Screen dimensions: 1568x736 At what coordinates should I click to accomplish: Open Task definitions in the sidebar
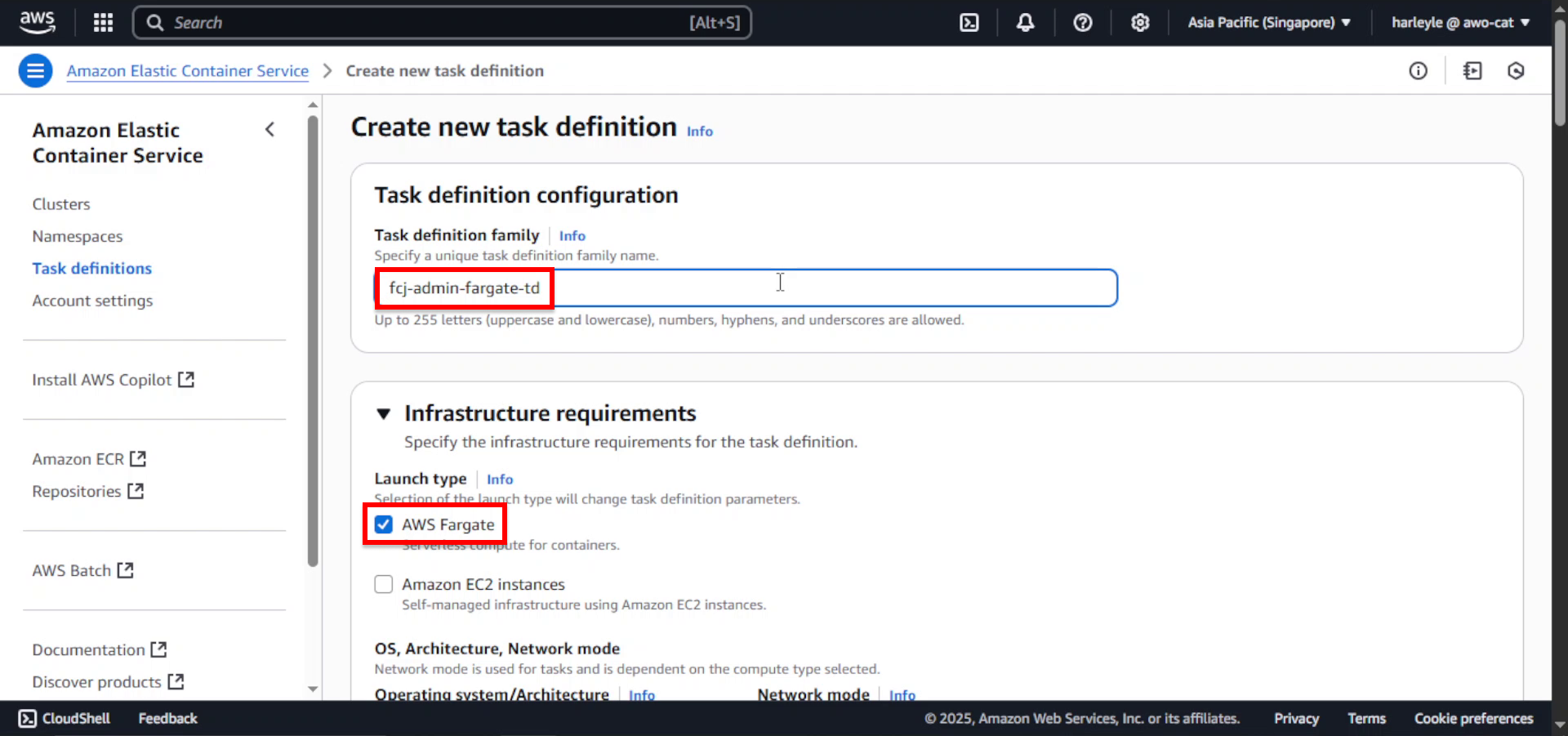pyautogui.click(x=92, y=268)
